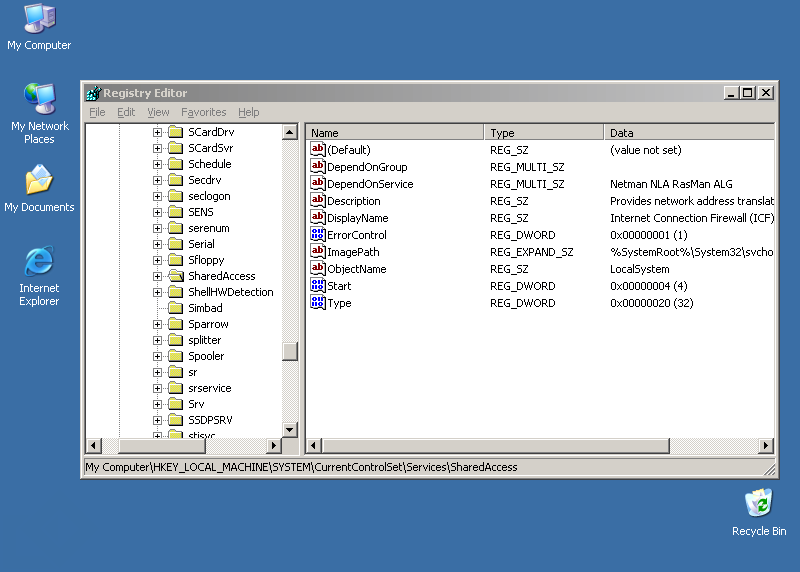The height and width of the screenshot is (572, 800).
Task: Click the 'Internet Connection Firewall (ICF)' data
Action: tap(692, 218)
